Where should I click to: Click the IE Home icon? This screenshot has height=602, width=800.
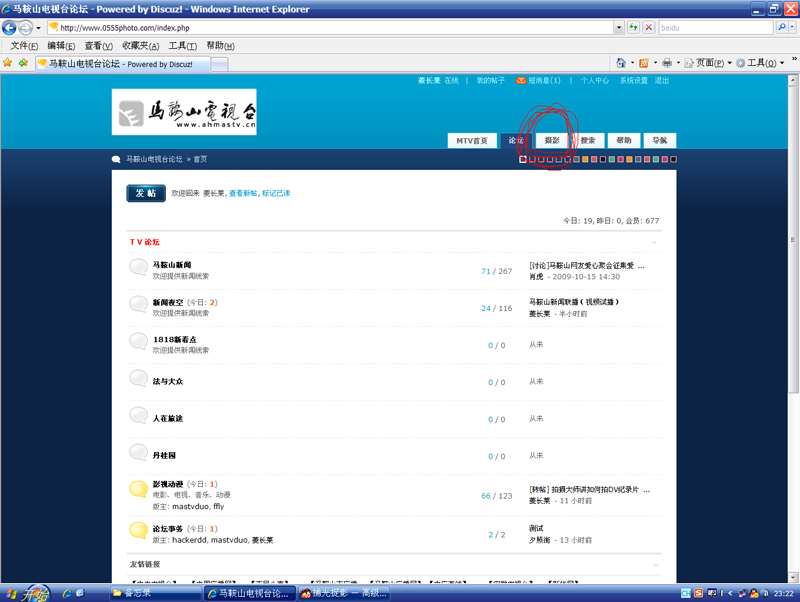pyautogui.click(x=621, y=63)
